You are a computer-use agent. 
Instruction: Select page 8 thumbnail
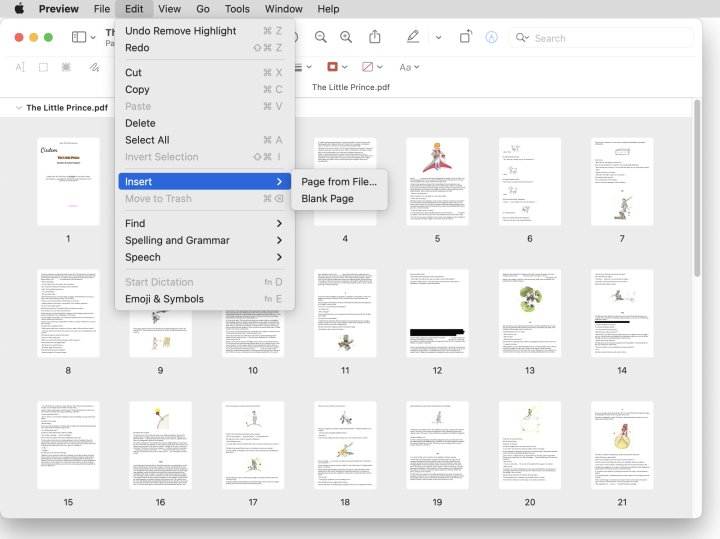[x=68, y=313]
